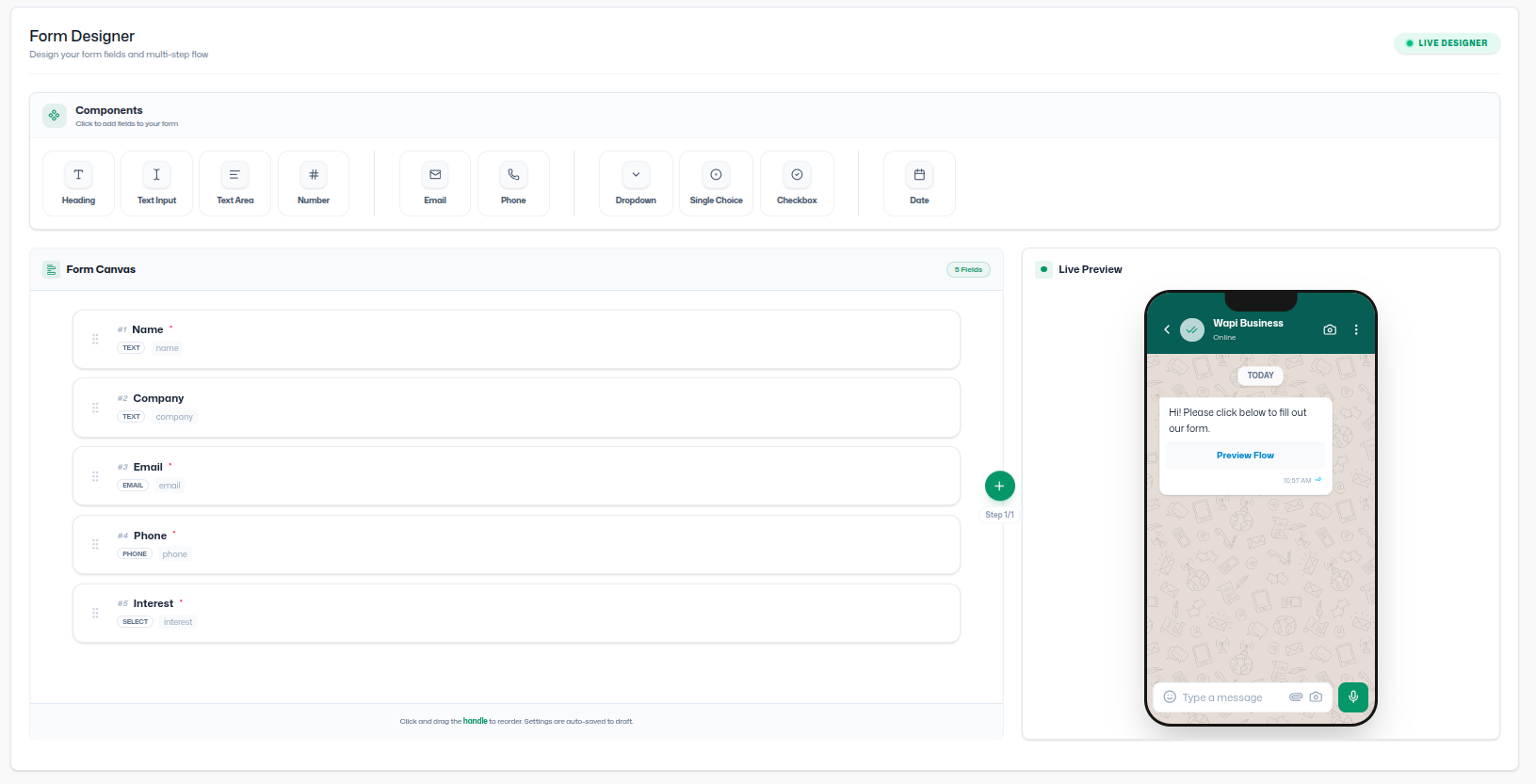Tap the camera icon in chat header
This screenshot has width=1536, height=784.
point(1330,329)
